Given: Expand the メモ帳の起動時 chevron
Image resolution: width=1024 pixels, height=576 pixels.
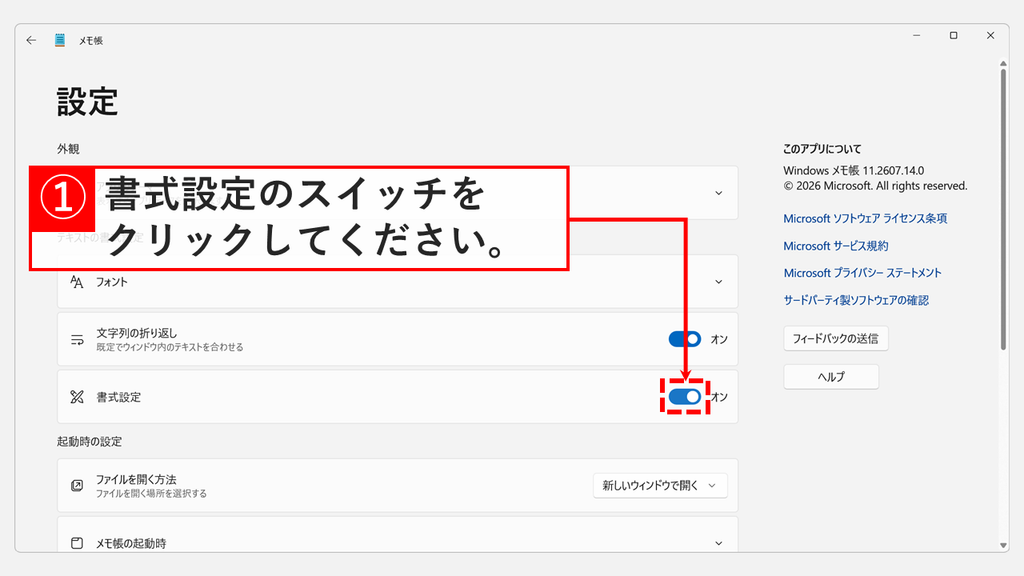Looking at the screenshot, I should (718, 543).
